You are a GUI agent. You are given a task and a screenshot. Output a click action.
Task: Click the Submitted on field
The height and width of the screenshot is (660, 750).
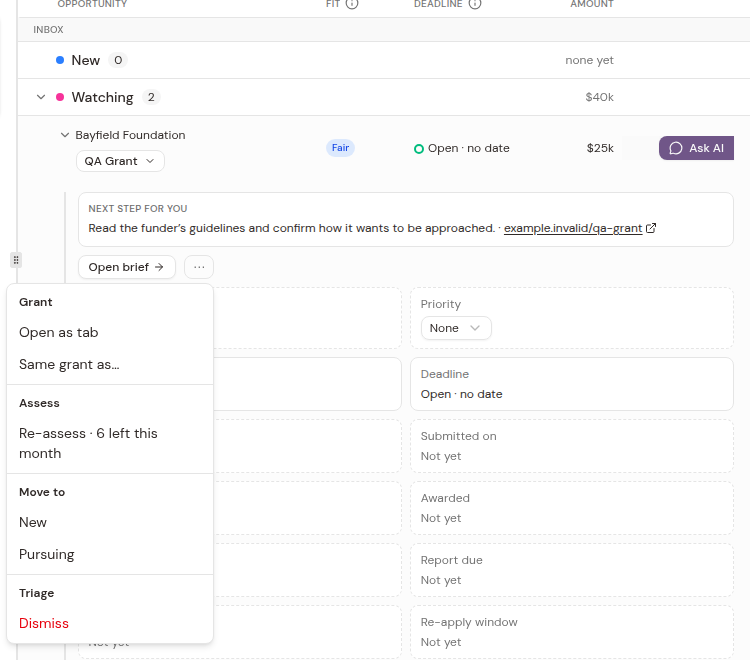(x=572, y=446)
